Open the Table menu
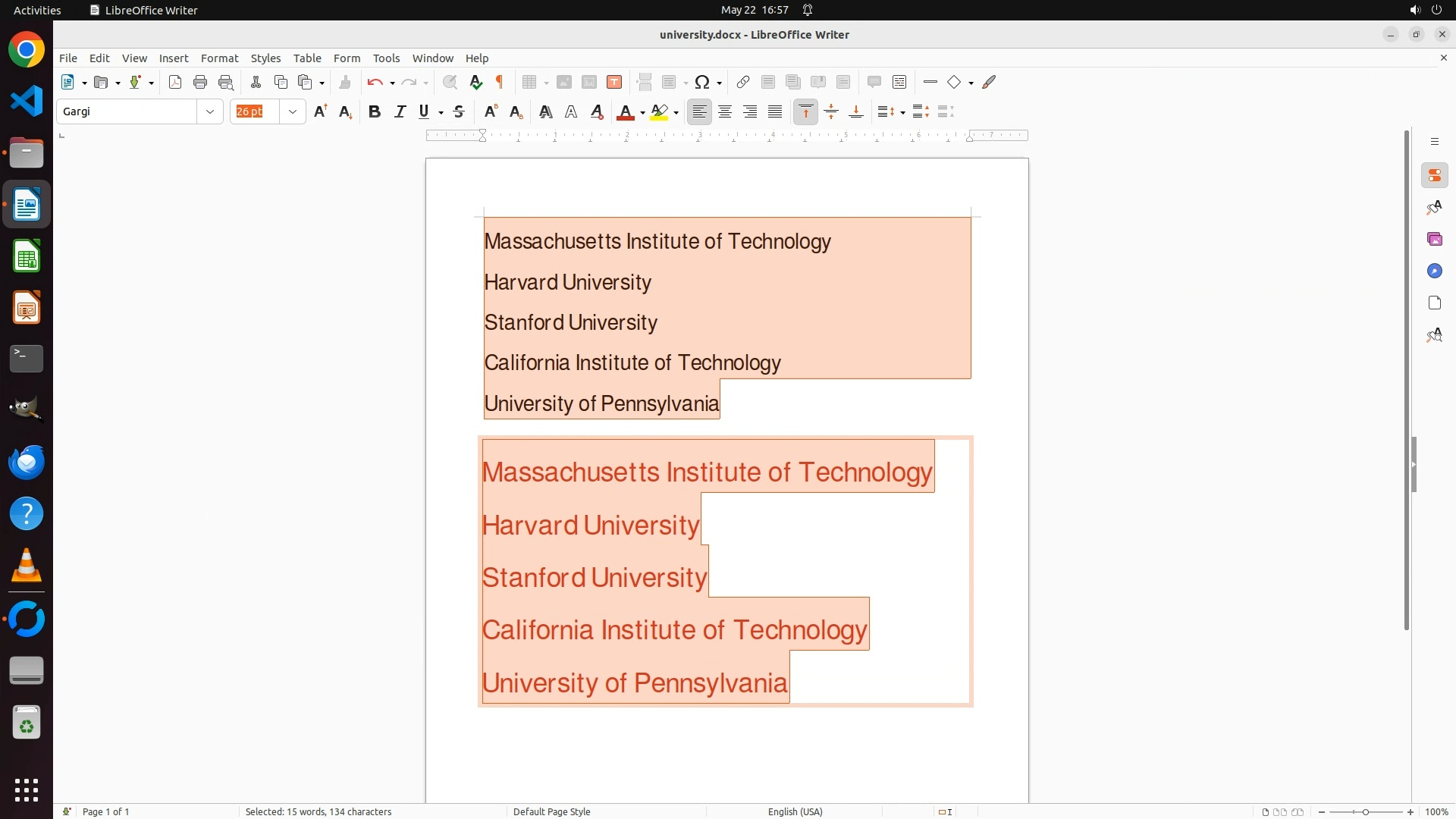 click(x=307, y=58)
